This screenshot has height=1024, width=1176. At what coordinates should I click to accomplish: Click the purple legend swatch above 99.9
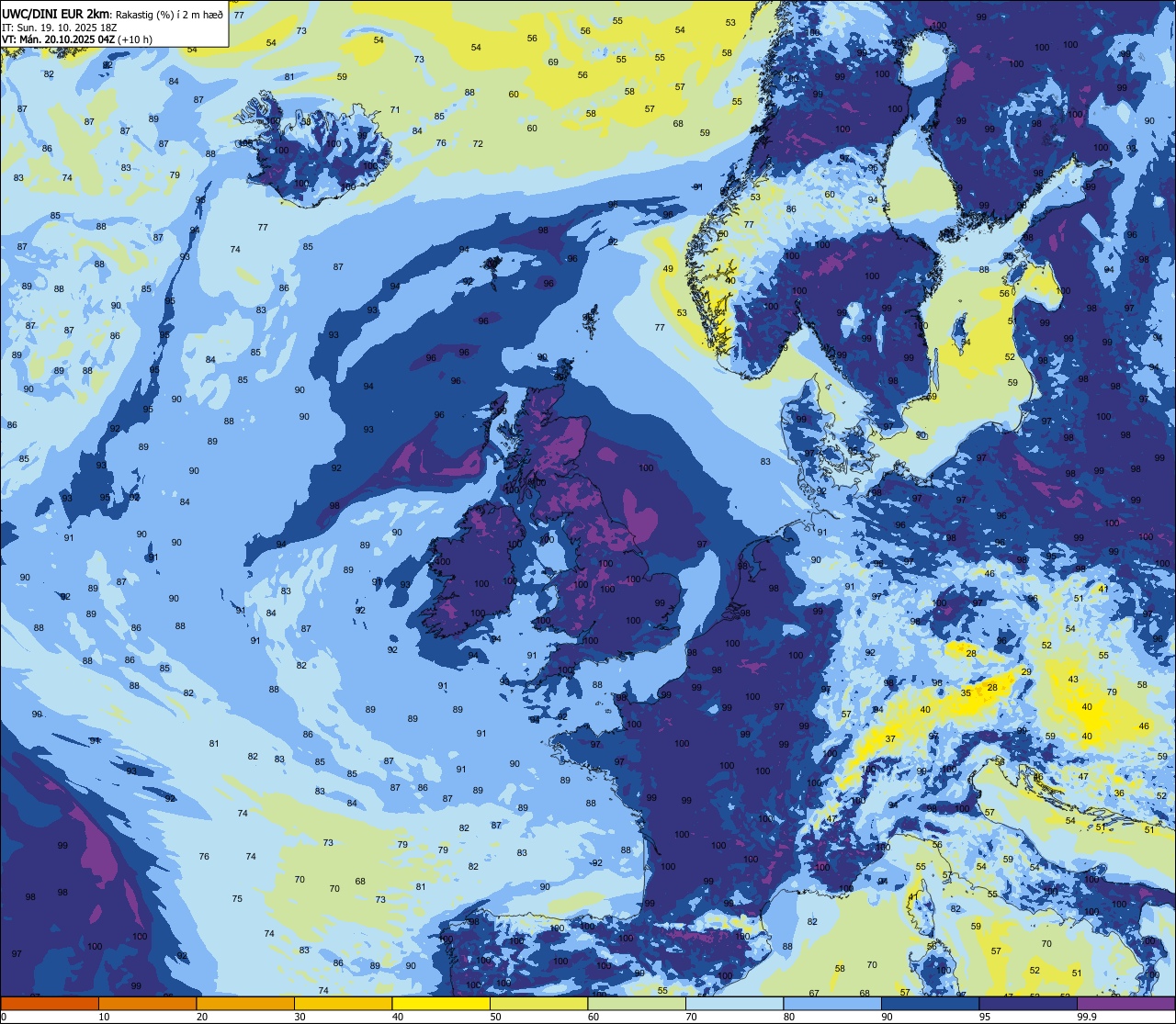[x=1125, y=1004]
